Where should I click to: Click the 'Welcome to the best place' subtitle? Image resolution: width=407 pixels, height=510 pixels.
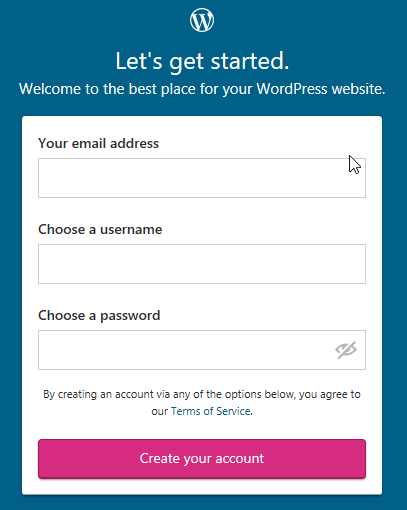[x=202, y=89]
